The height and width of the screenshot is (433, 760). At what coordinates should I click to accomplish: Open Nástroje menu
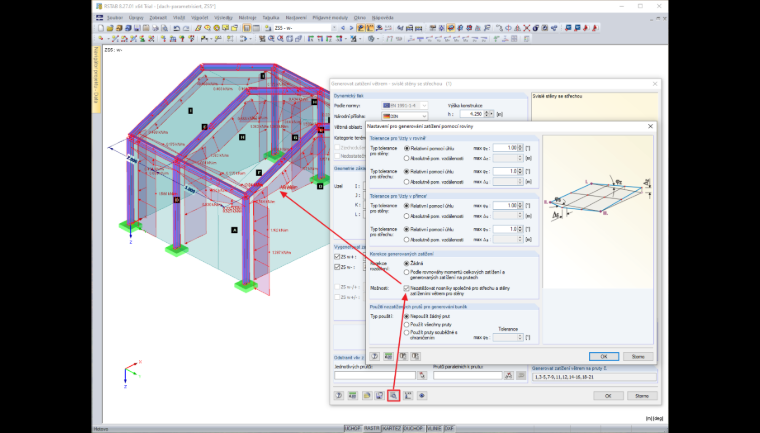(x=247, y=17)
